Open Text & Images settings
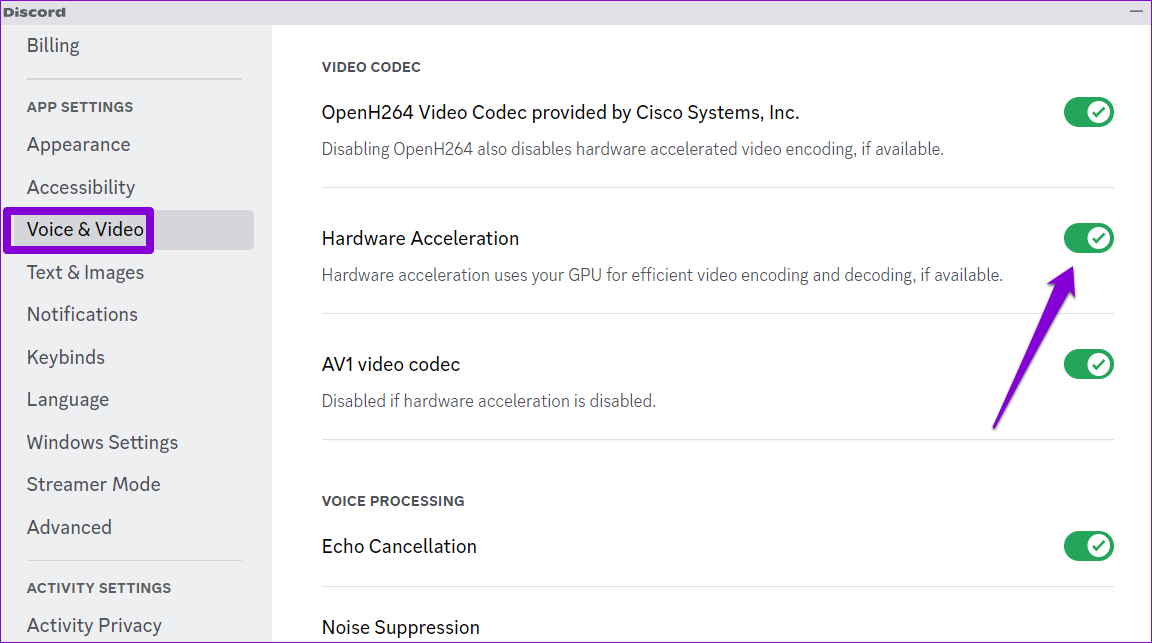The image size is (1152, 643). point(85,272)
